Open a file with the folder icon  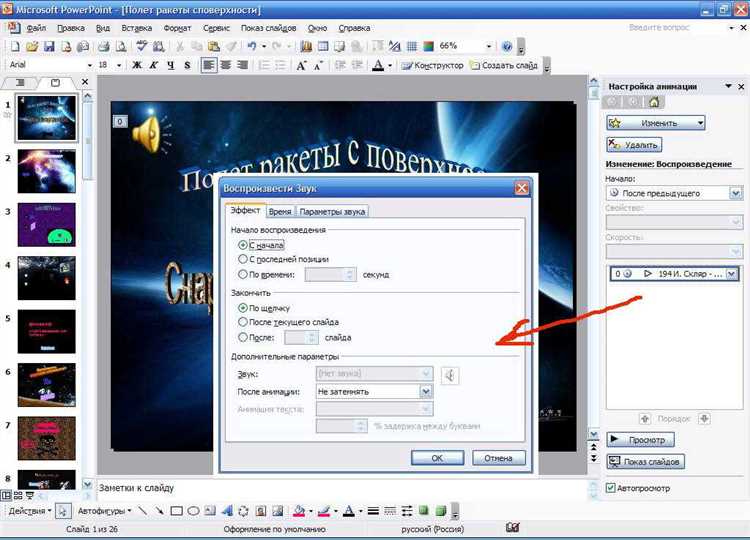click(x=32, y=46)
